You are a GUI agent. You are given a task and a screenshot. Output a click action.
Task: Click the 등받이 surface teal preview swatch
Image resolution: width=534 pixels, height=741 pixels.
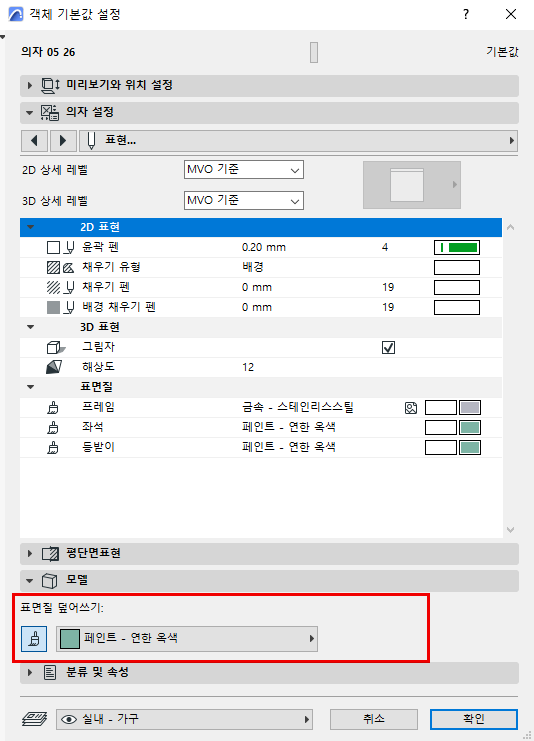470,448
